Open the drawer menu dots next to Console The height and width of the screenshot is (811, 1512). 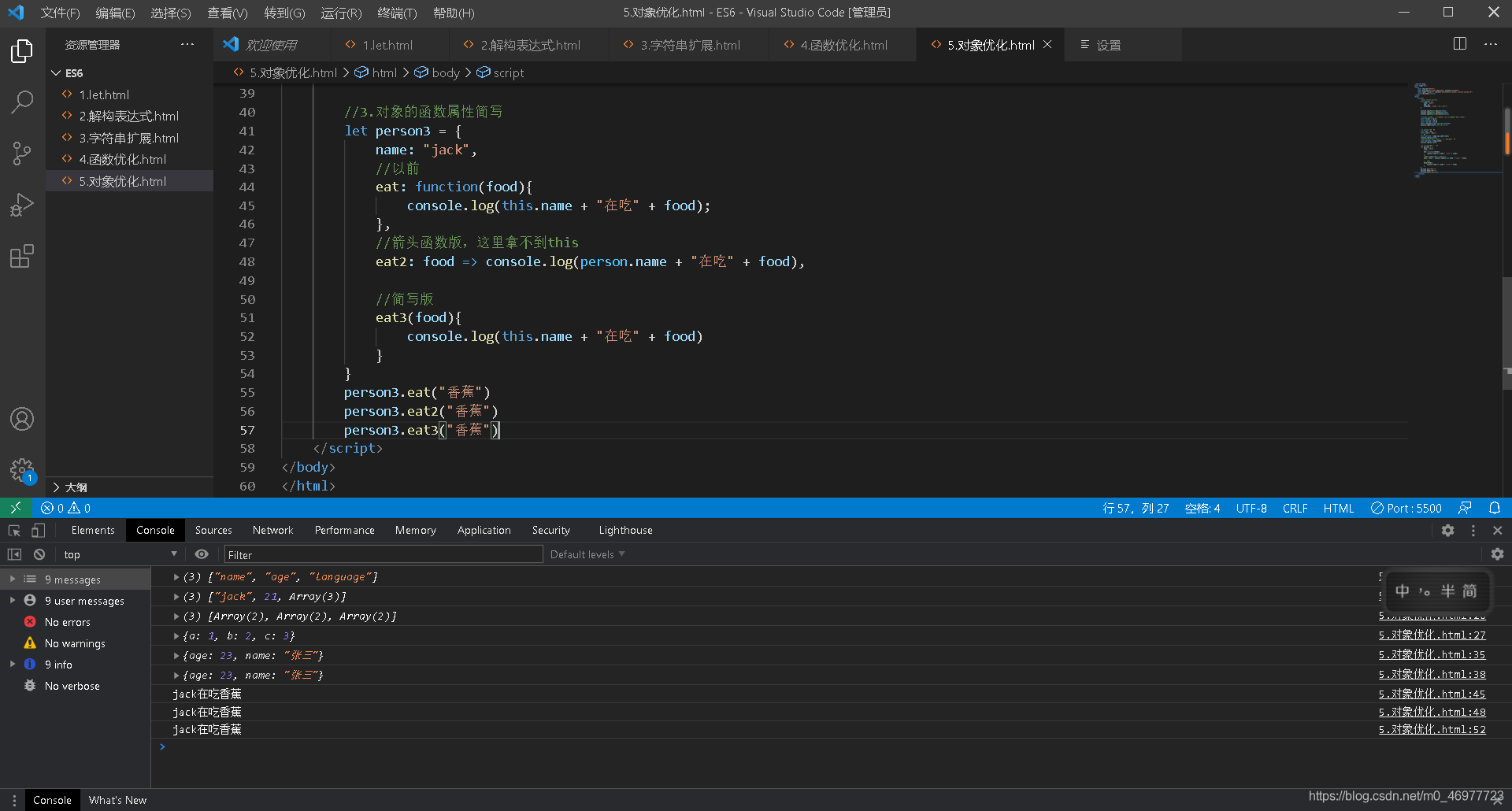tap(14, 800)
